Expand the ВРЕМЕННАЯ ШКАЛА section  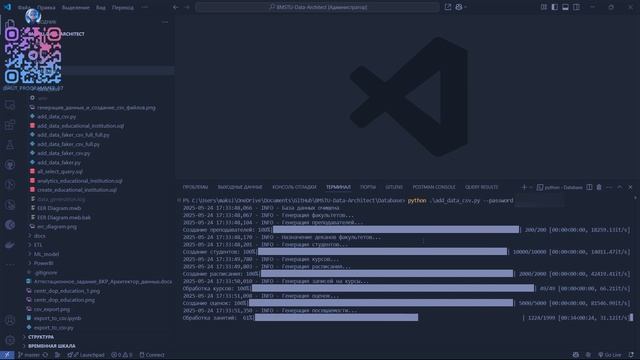pos(51,346)
